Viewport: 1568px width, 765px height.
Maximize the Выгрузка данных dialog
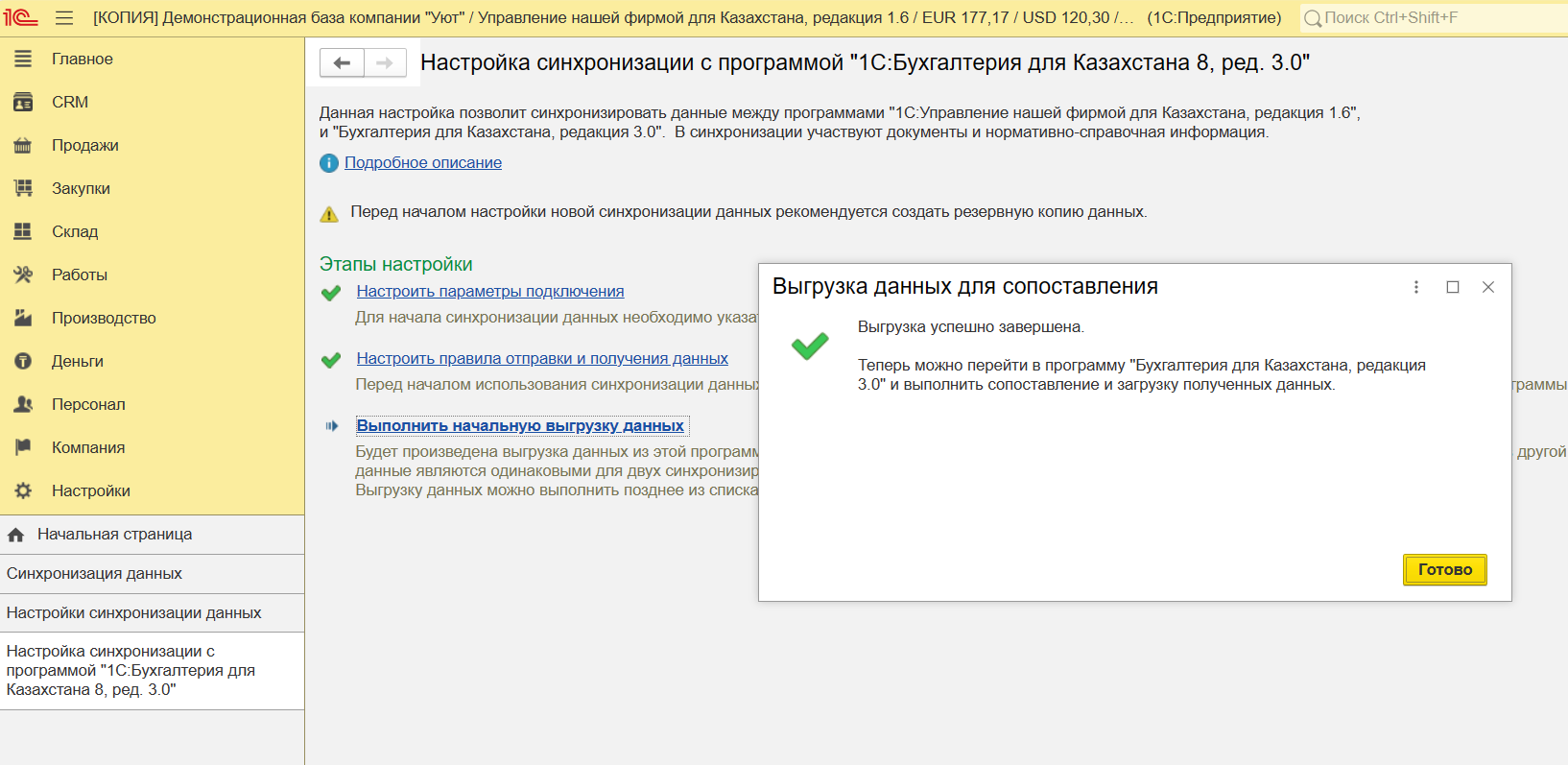1453,287
